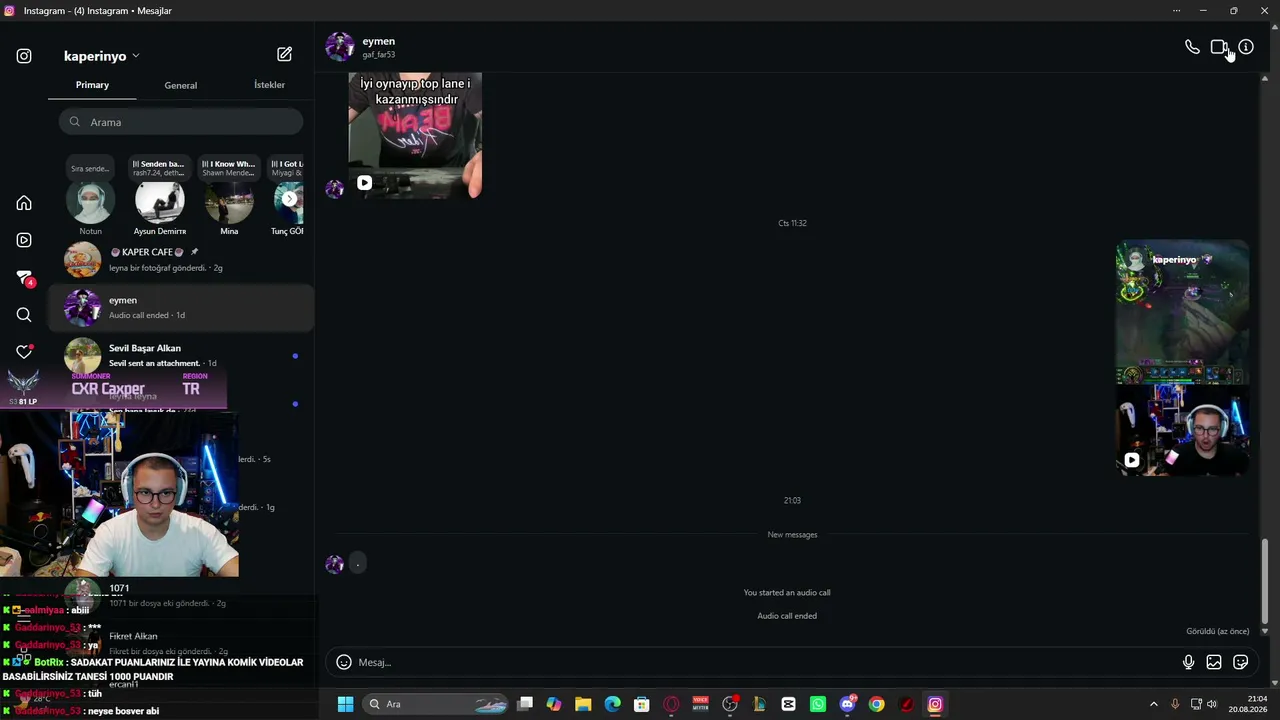Open Voicemeeter from the taskbar
This screenshot has height=720, width=1280.
701,704
